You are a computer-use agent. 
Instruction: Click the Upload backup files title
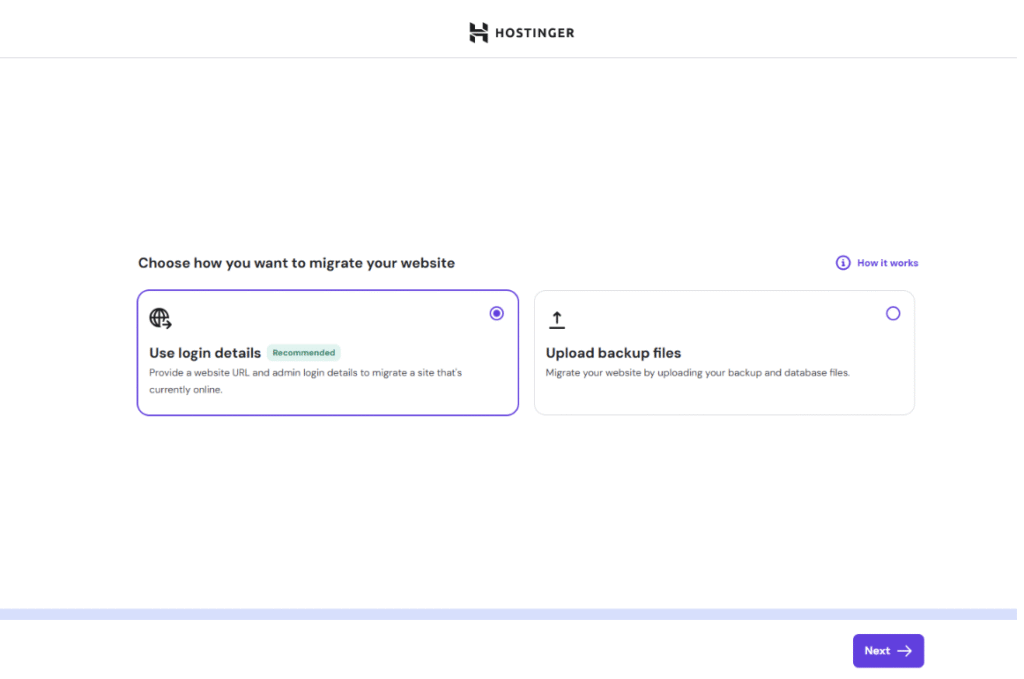coord(613,353)
